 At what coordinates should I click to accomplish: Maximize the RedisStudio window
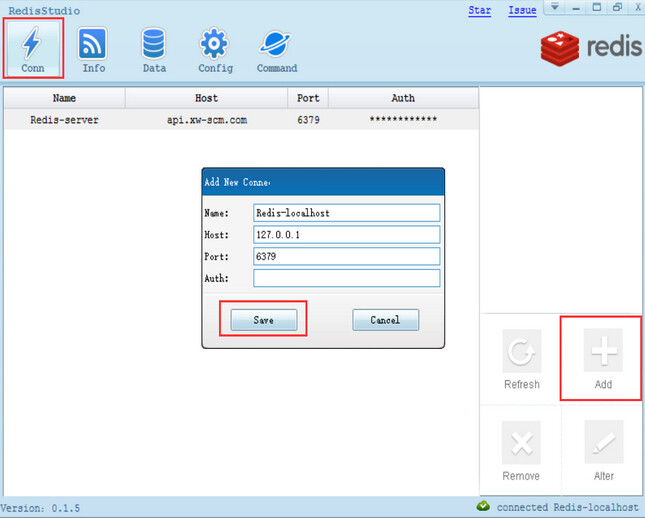596,7
